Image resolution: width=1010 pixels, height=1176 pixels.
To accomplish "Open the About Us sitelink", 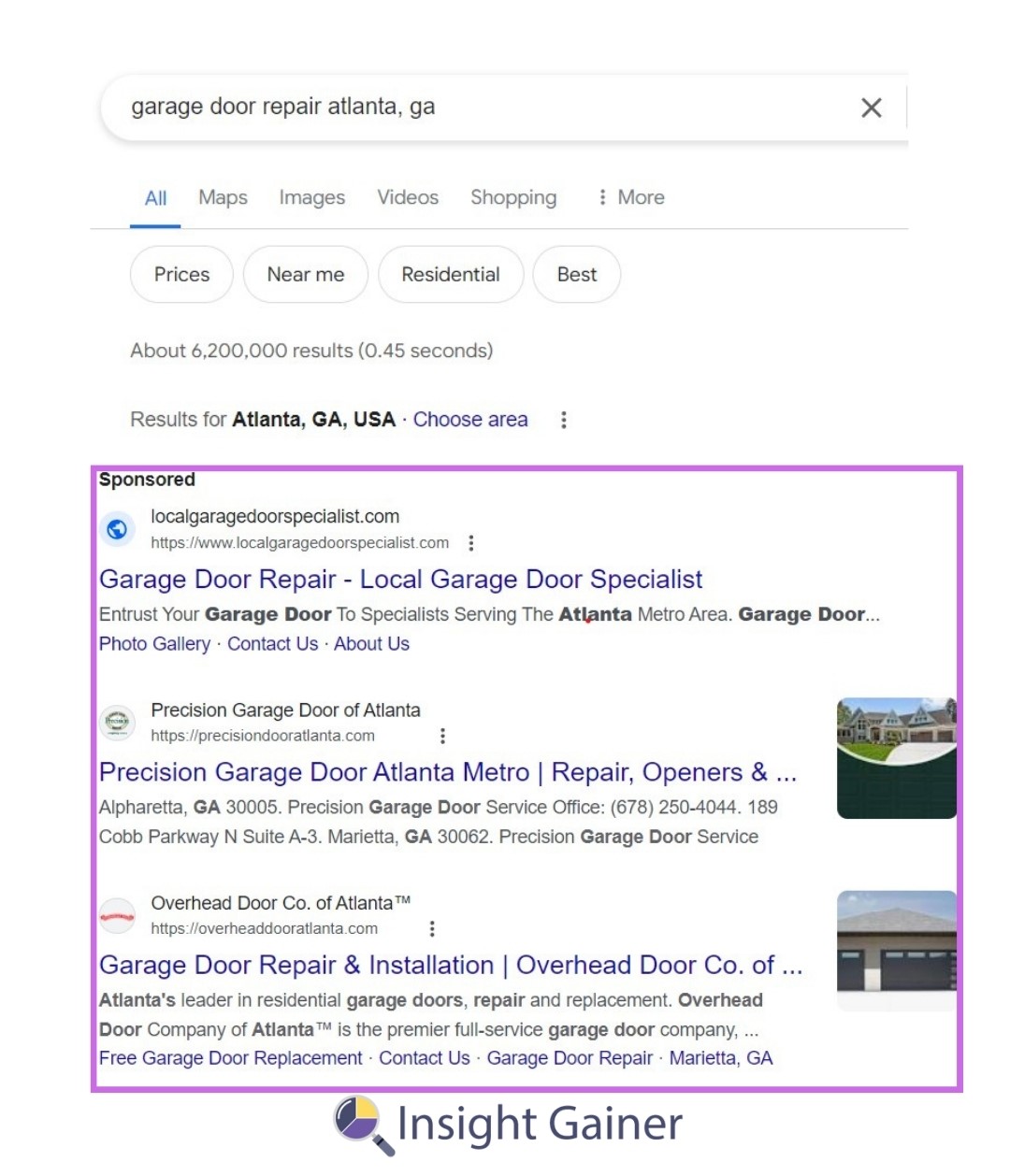I will tap(371, 644).
